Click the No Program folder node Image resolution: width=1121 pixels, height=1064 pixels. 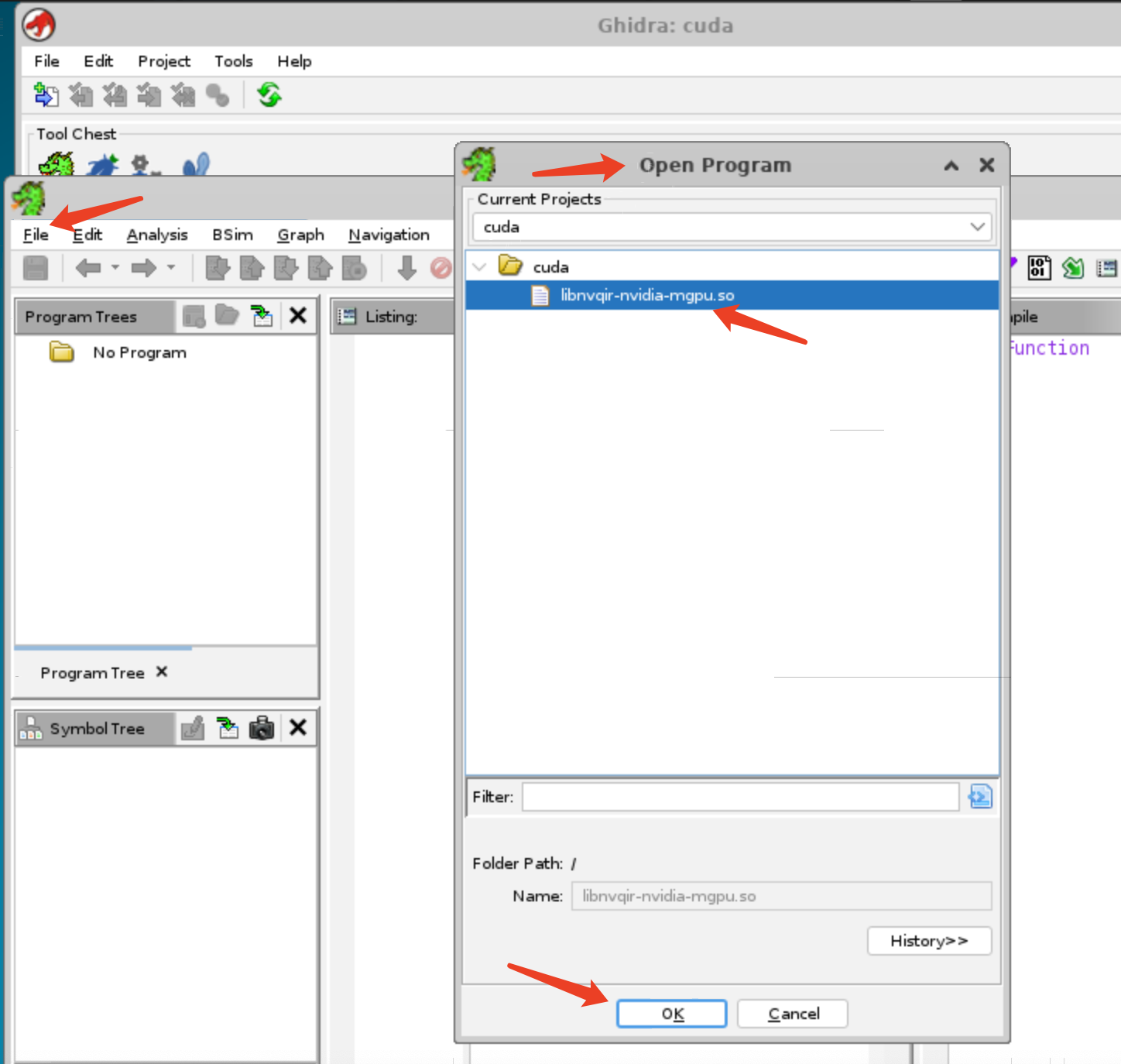[118, 352]
